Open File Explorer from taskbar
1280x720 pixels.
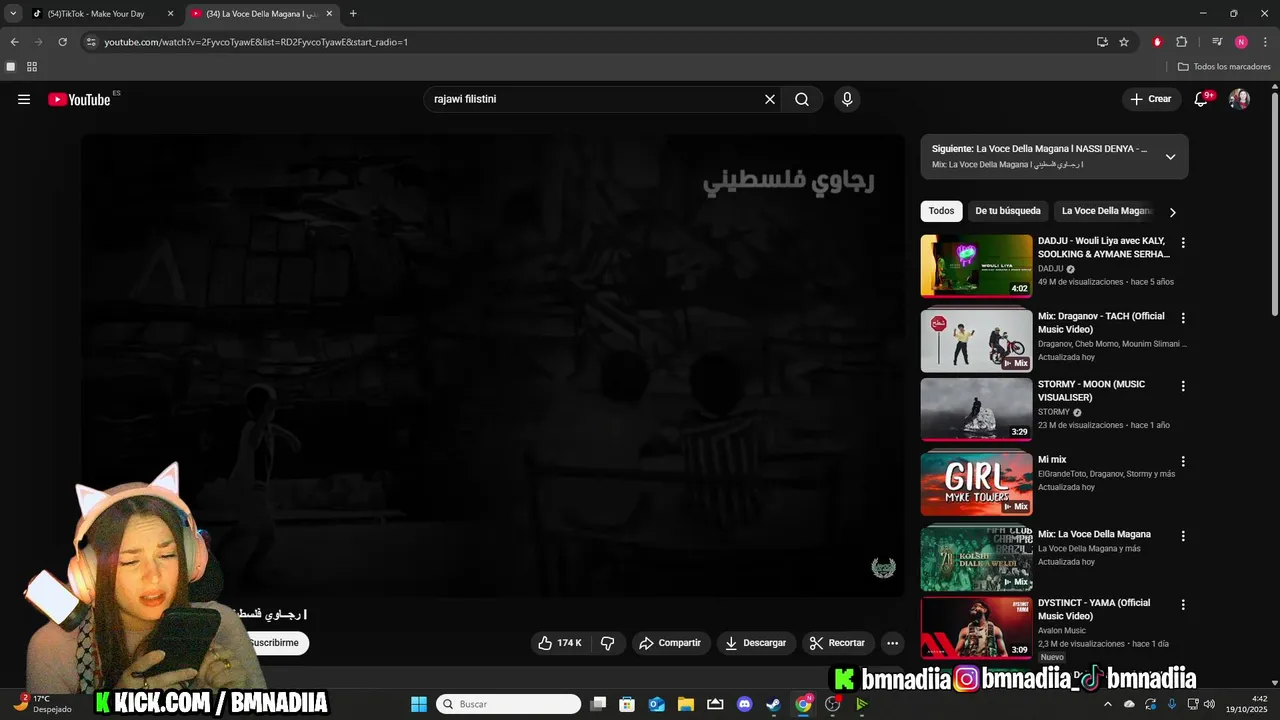[686, 704]
